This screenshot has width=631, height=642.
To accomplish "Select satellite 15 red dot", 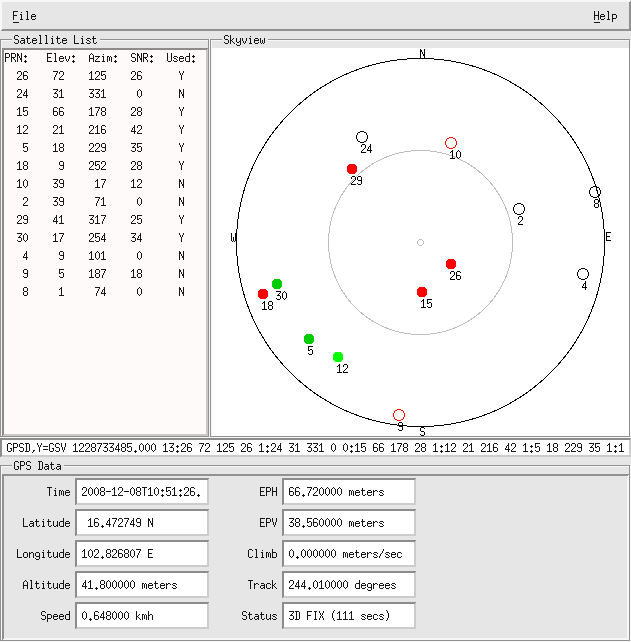I will (422, 292).
